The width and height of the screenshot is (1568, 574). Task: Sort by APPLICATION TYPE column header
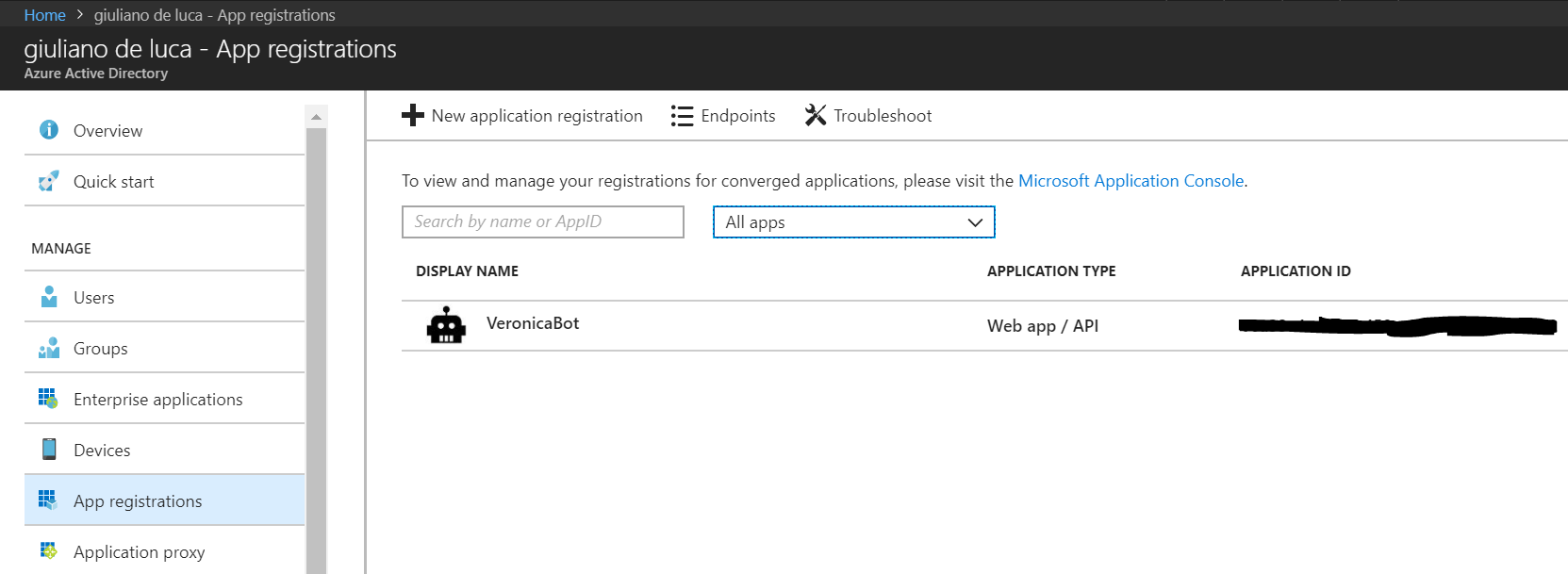(x=1051, y=271)
